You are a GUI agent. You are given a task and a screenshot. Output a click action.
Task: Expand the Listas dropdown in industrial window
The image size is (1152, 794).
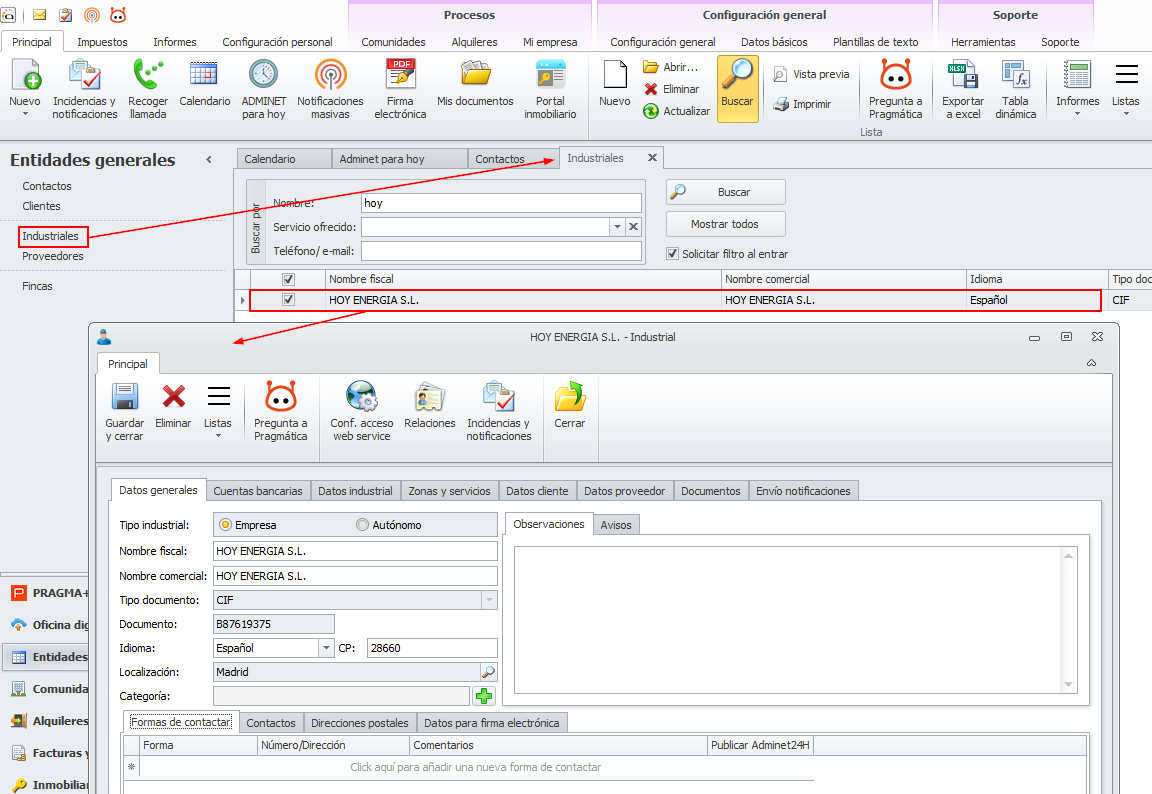218,410
